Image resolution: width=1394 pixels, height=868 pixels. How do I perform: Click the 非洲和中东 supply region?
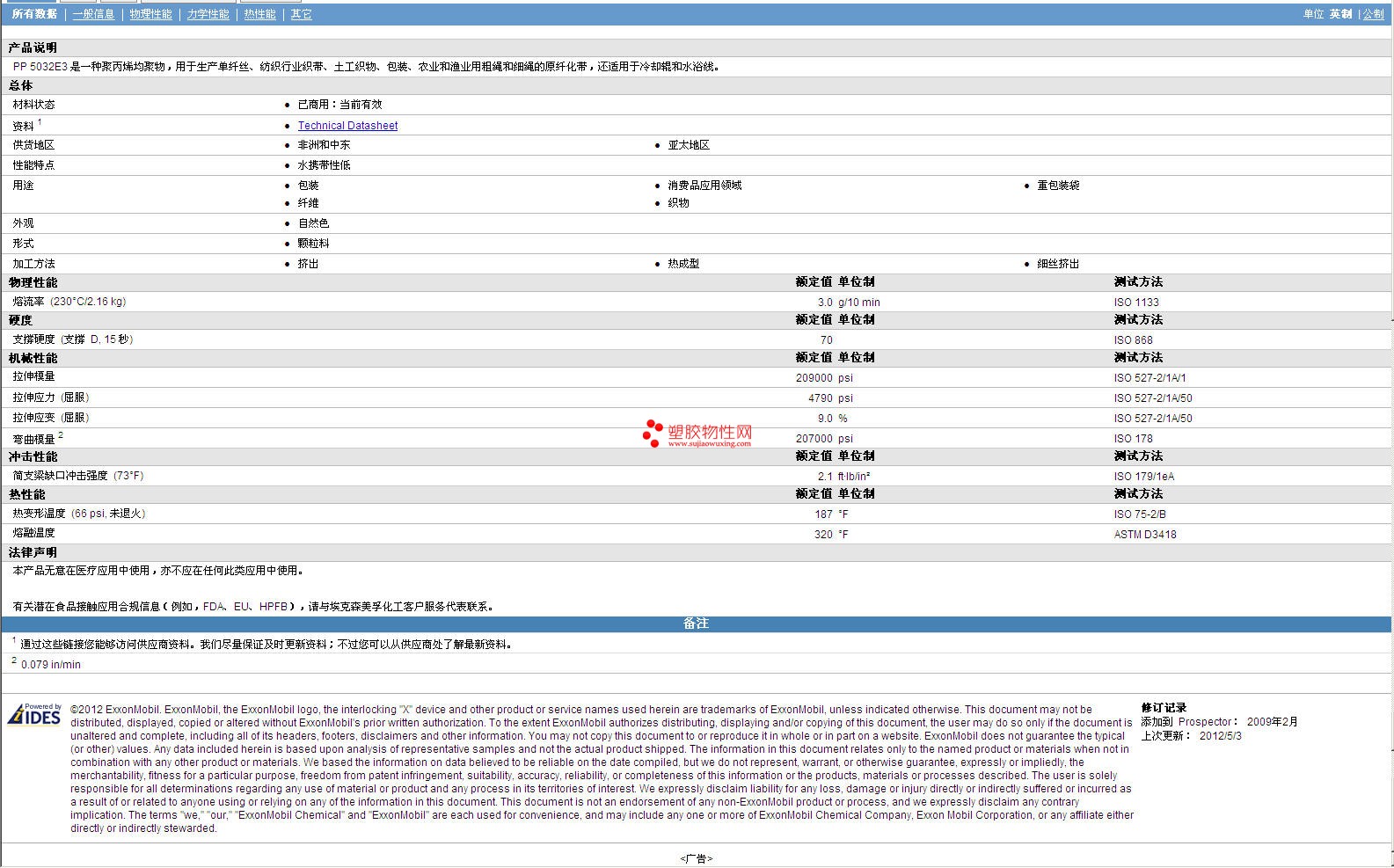(324, 145)
